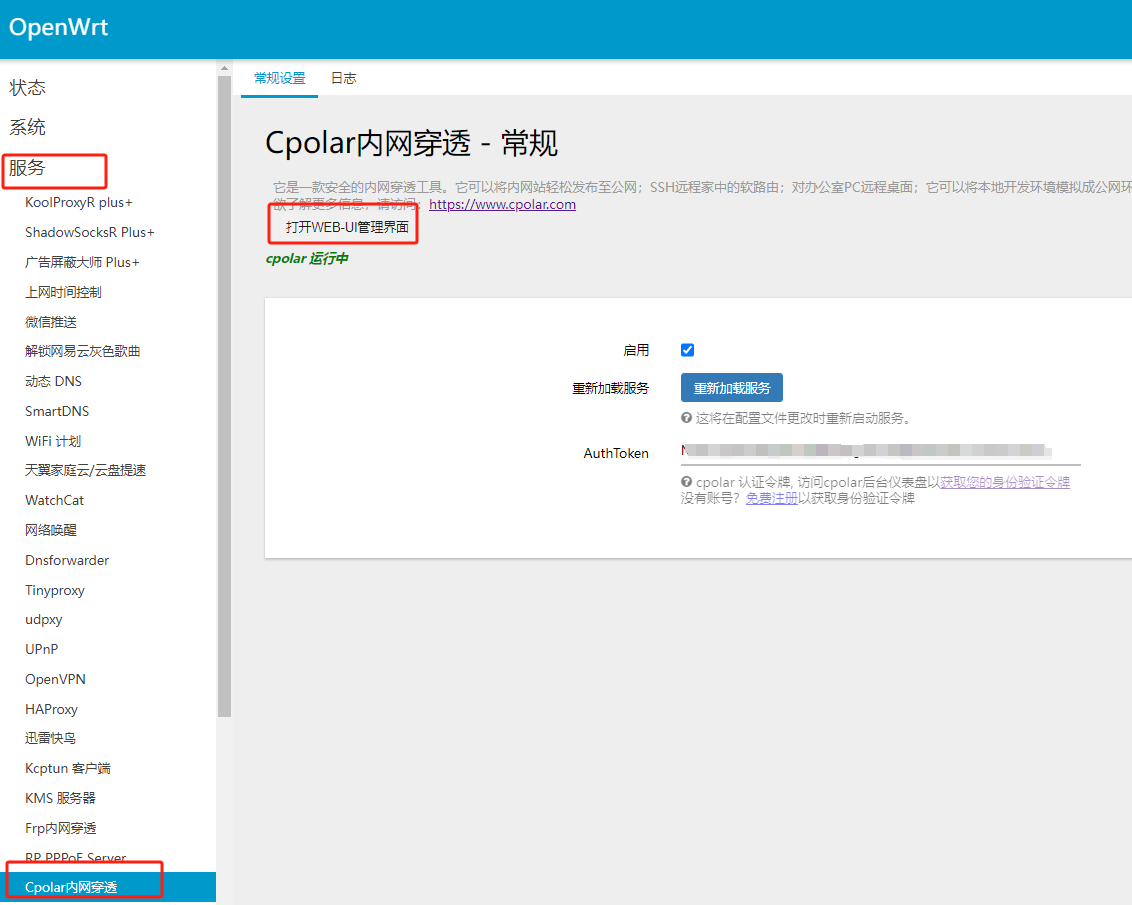
Task: Switch to the 日志 tab
Action: (343, 77)
